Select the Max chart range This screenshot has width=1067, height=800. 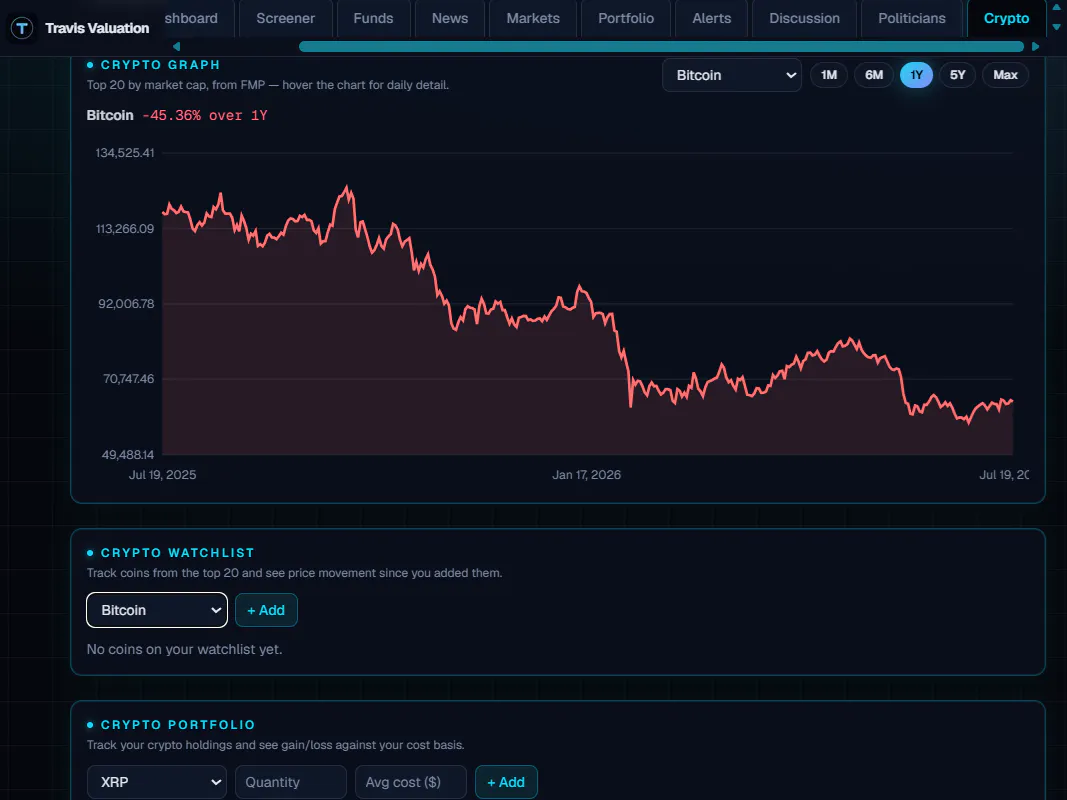coord(1005,75)
